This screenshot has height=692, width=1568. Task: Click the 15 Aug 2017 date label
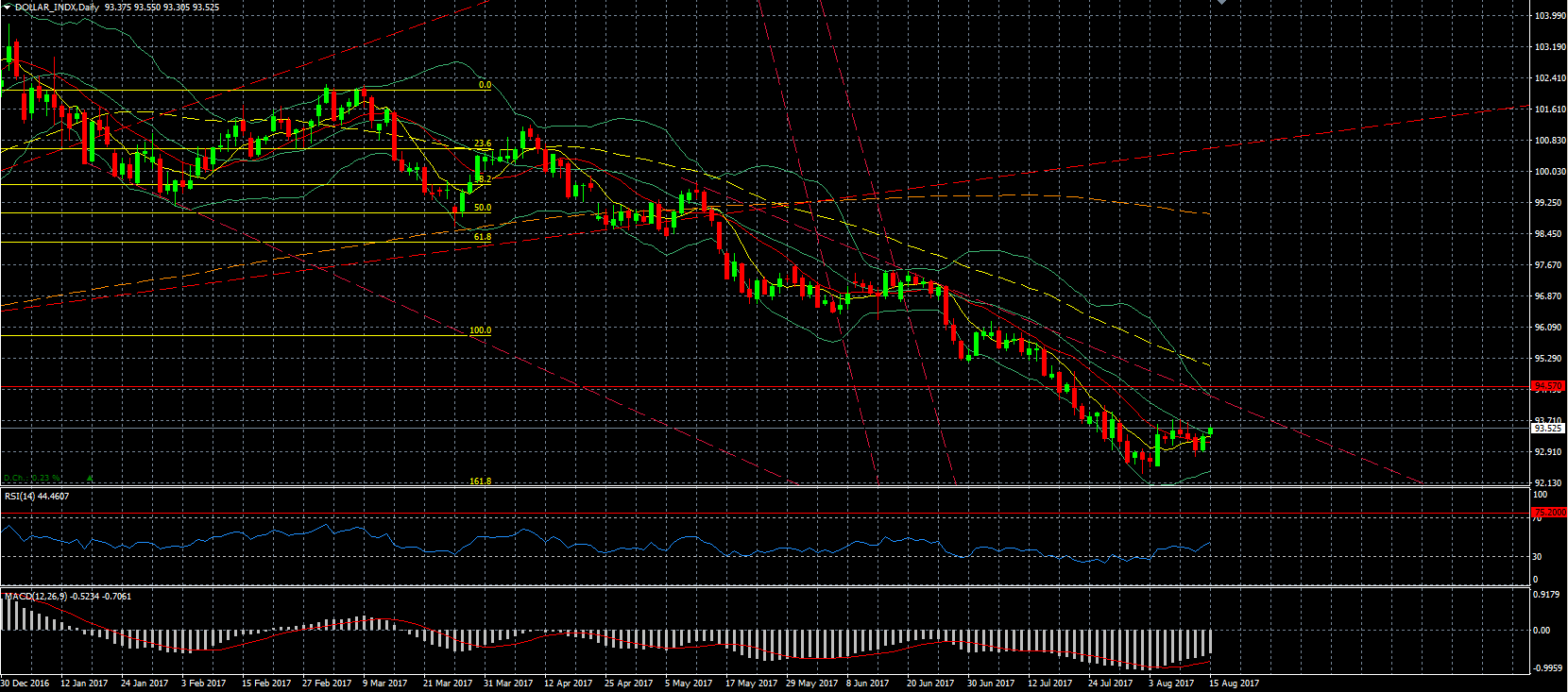(1234, 684)
